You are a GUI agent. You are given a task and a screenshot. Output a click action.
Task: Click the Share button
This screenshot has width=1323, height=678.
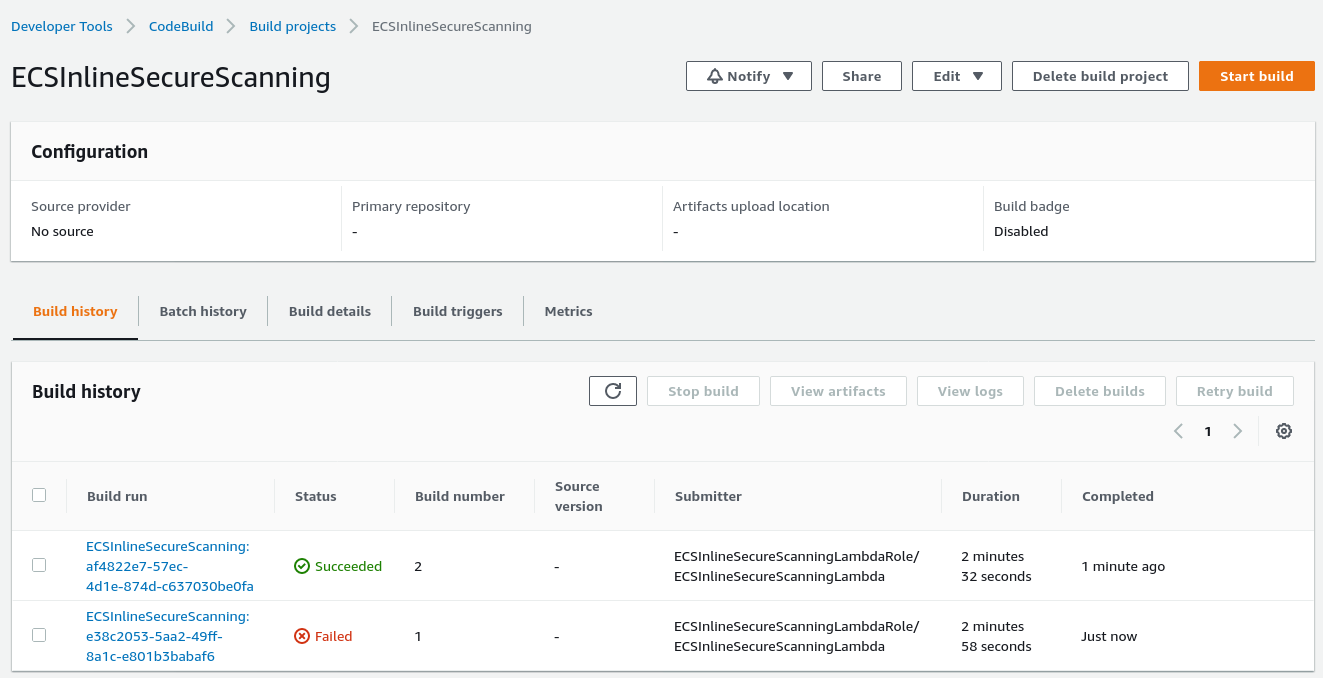(x=862, y=76)
